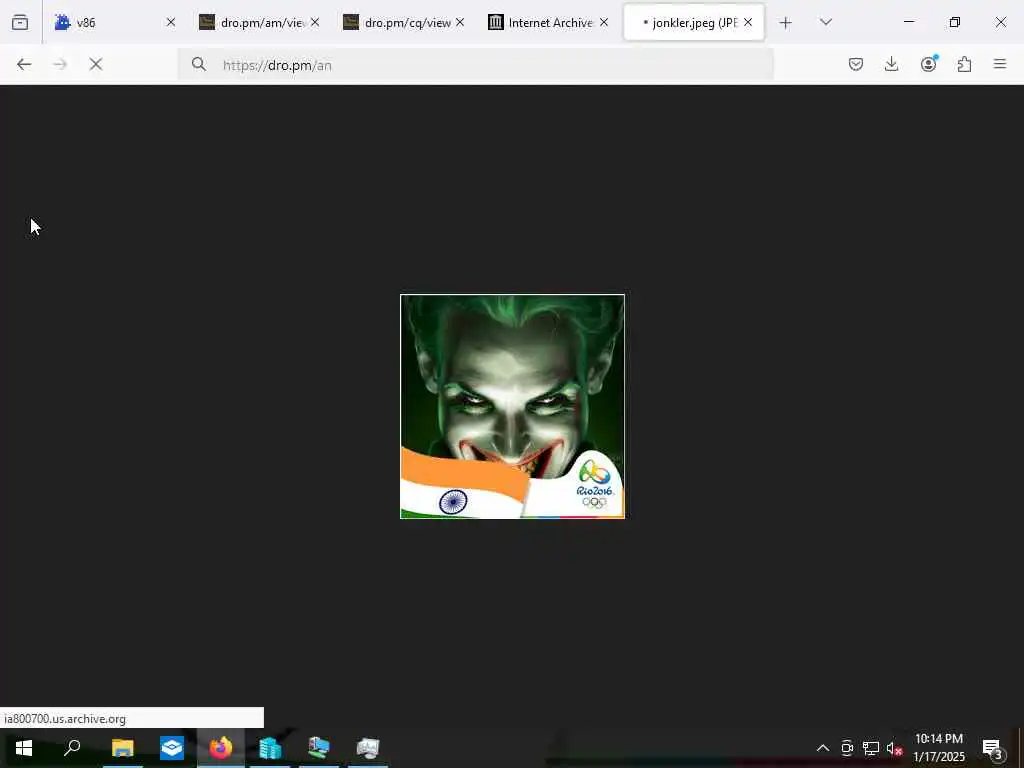Restore down the Firefox window
Viewport: 1024px width, 768px height.
pyautogui.click(x=955, y=22)
